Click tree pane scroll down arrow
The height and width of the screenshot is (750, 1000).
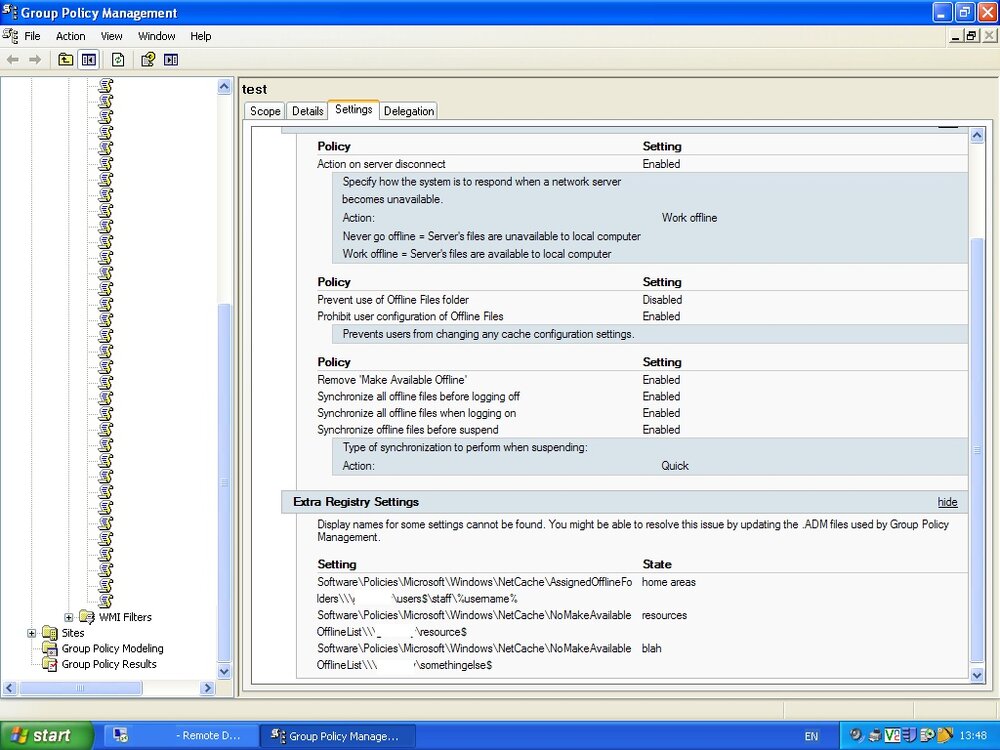coord(224,671)
